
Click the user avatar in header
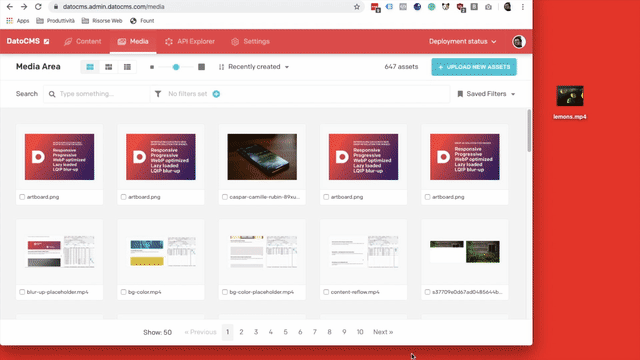[x=519, y=42]
